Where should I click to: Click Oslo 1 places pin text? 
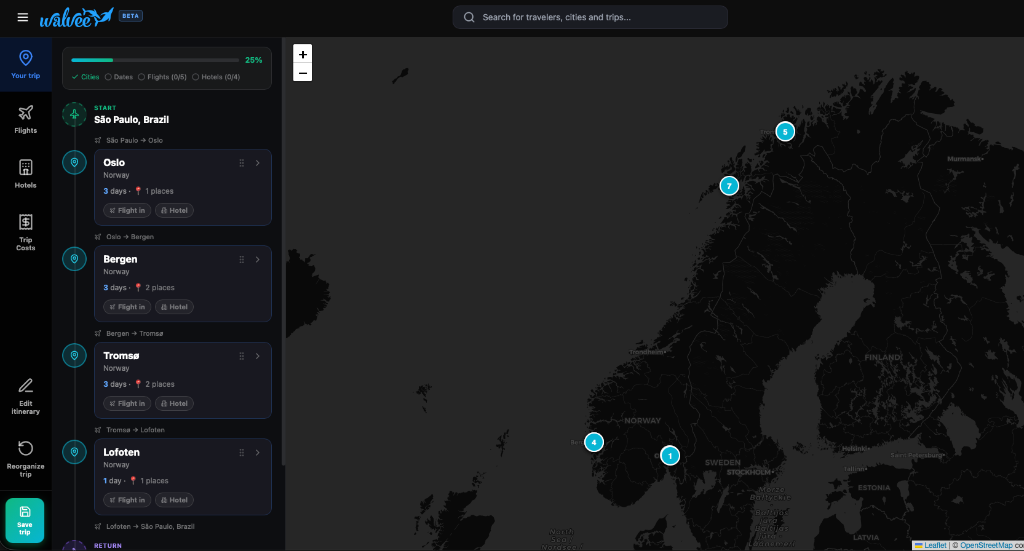tap(154, 191)
